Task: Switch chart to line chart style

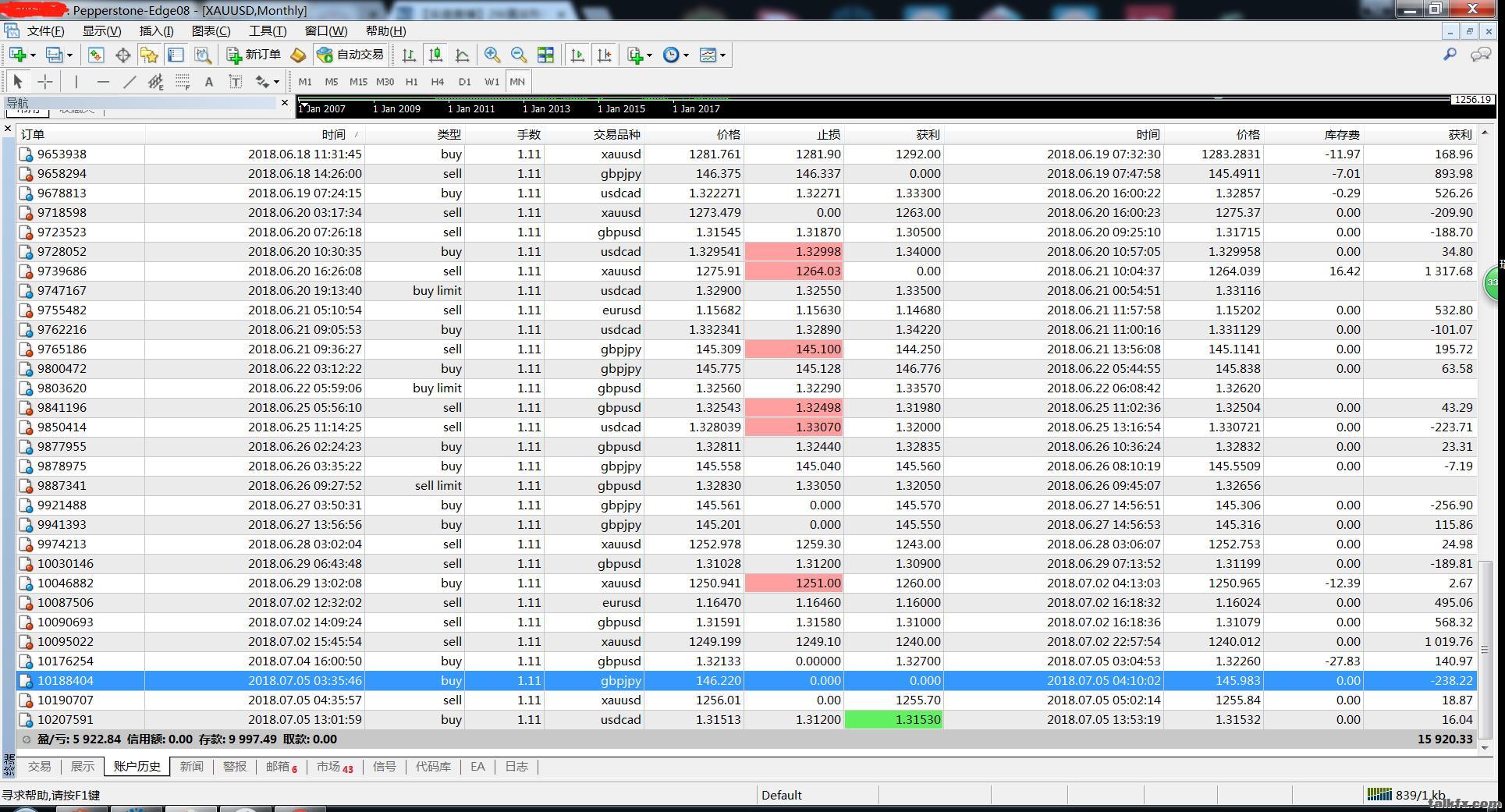Action: tap(462, 55)
